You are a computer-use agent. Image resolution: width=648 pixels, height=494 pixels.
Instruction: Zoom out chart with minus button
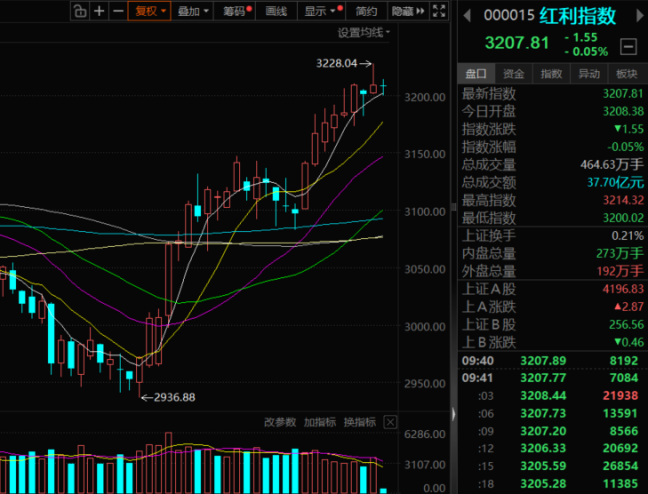(x=118, y=11)
